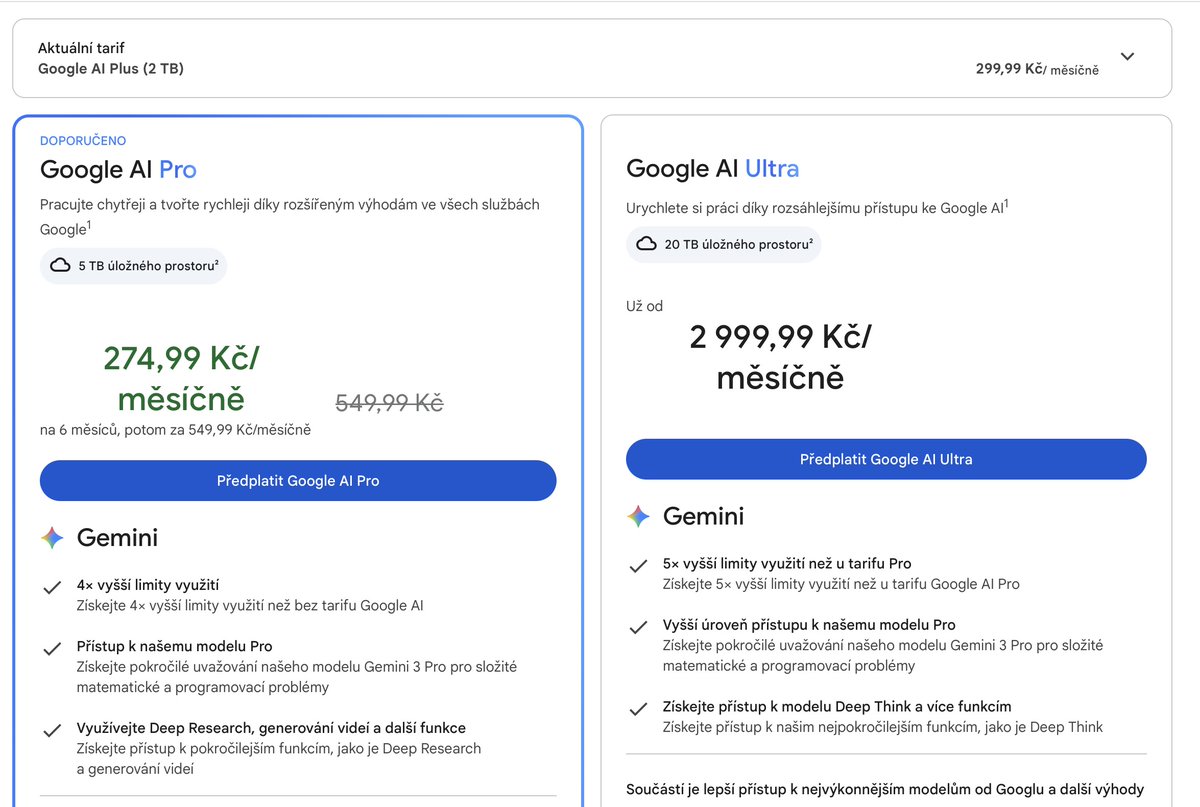Screen dimensions: 1200x807
Task: Click 'Využívejte Deep Research' feature title
Action: click(271, 728)
